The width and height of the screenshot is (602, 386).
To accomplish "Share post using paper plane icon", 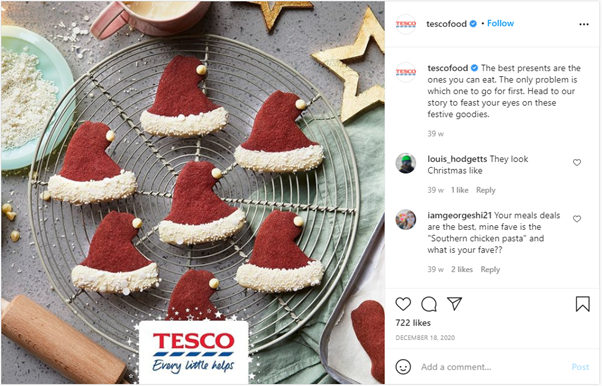I will coord(454,304).
